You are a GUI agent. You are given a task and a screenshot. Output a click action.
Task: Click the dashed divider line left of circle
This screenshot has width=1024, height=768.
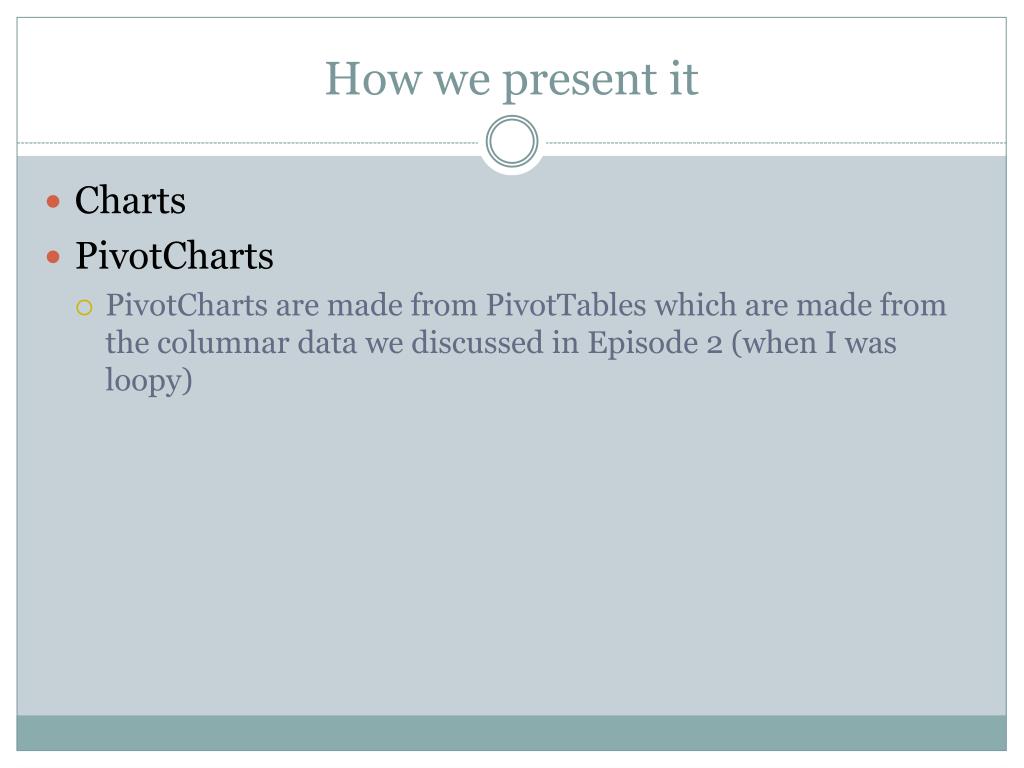coord(248,142)
